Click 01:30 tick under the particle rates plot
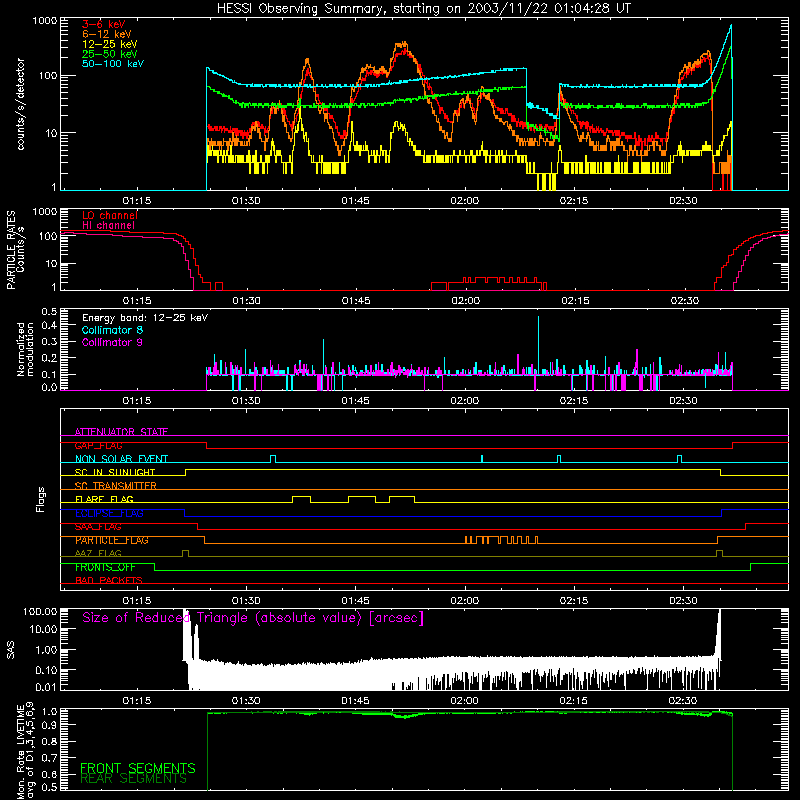This screenshot has height=800, width=800. pyautogui.click(x=246, y=301)
